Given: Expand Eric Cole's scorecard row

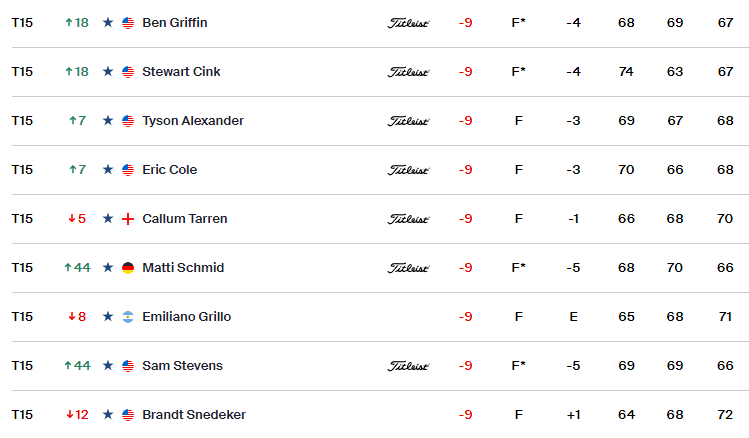Looking at the screenshot, I should tap(380, 170).
